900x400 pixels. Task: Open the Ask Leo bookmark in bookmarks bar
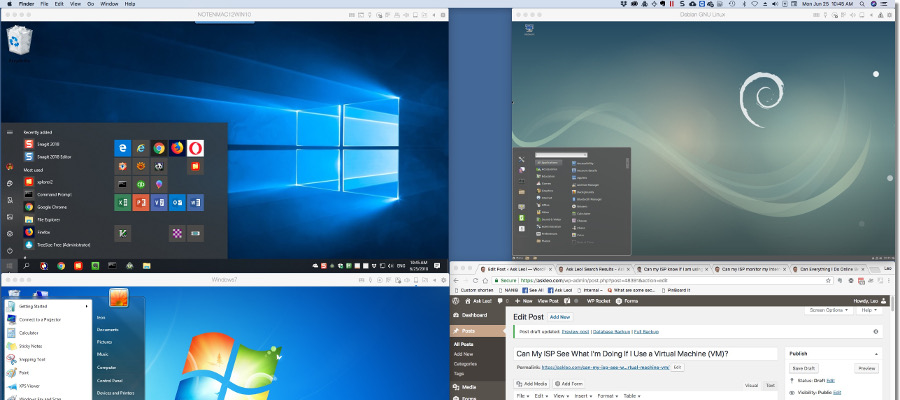[559, 290]
